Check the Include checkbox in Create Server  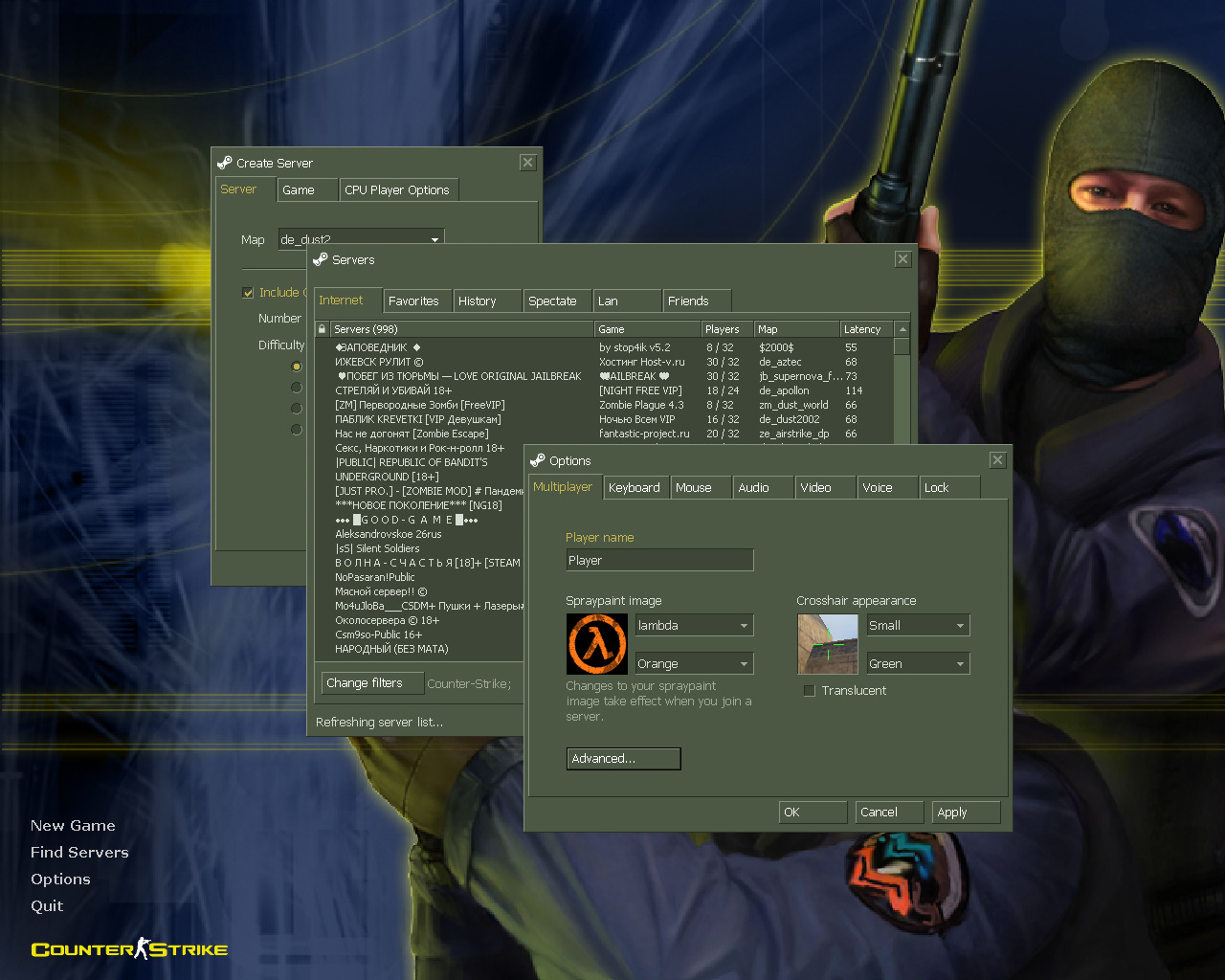tap(248, 292)
